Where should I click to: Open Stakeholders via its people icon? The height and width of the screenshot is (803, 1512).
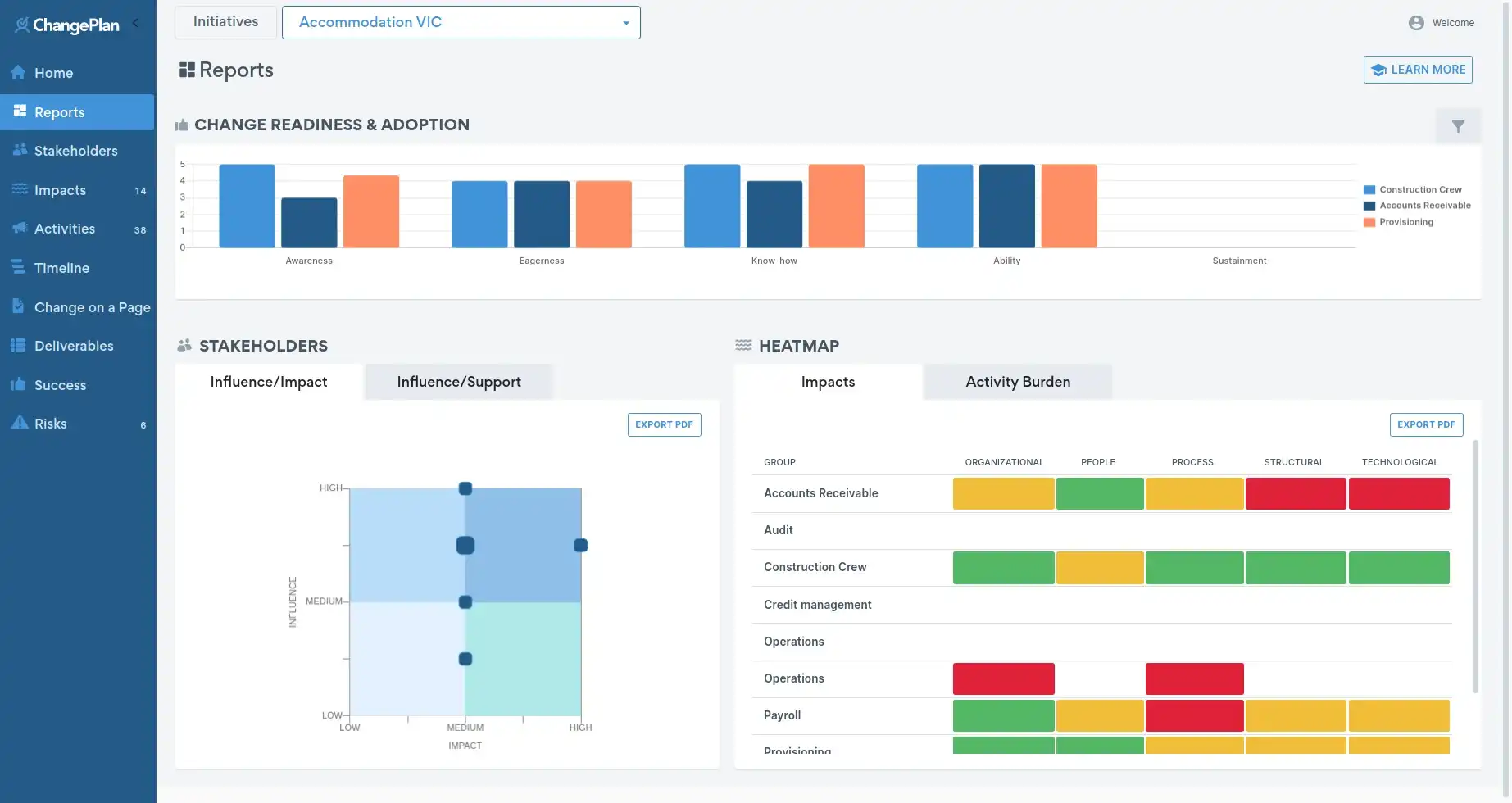[x=20, y=150]
